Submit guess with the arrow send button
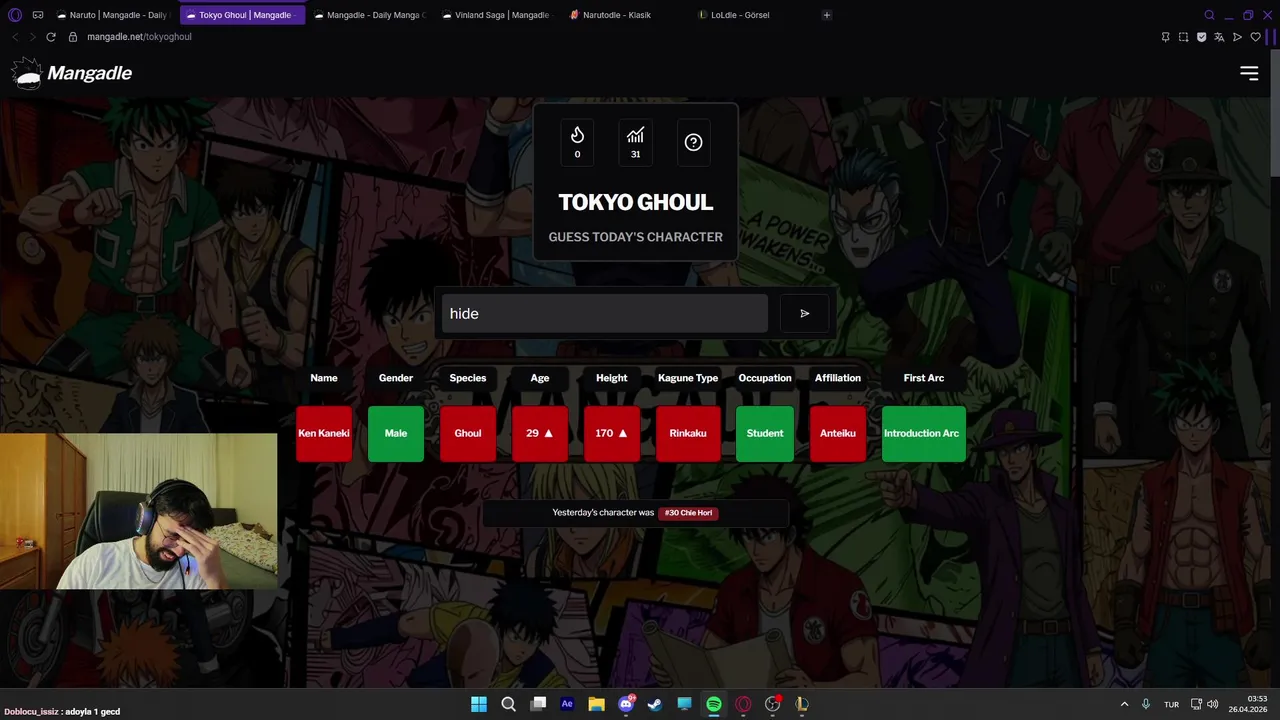The image size is (1280, 720). [x=804, y=314]
